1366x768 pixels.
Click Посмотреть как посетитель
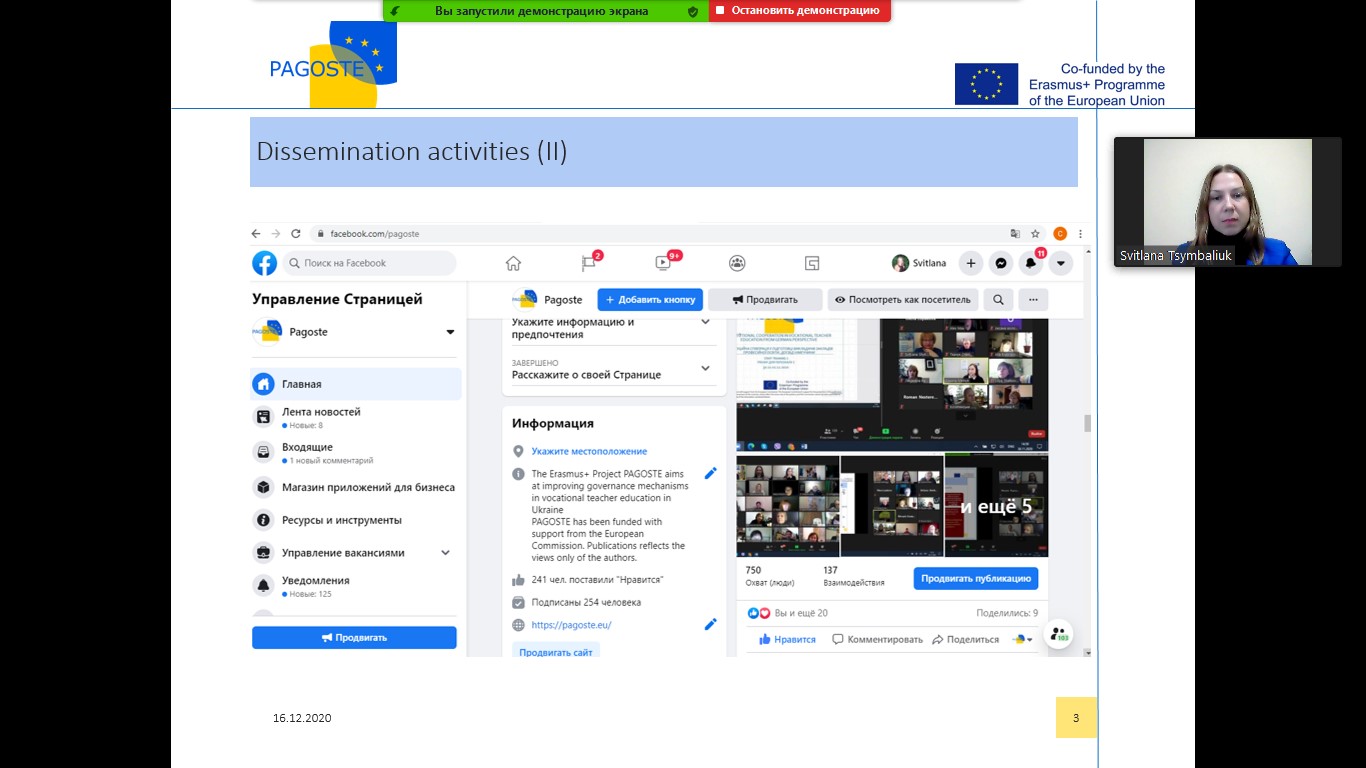(903, 299)
